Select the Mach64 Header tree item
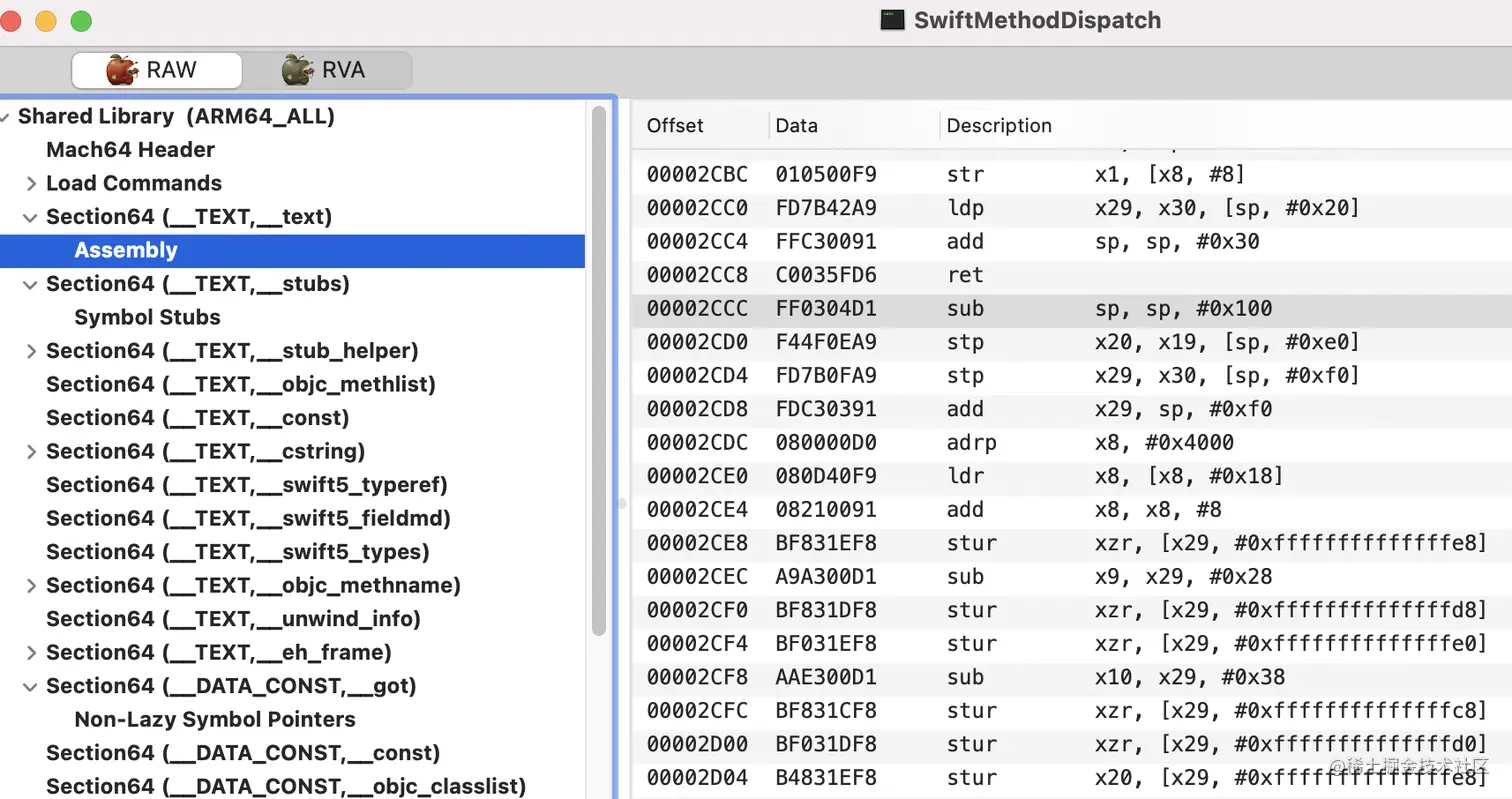 [130, 150]
